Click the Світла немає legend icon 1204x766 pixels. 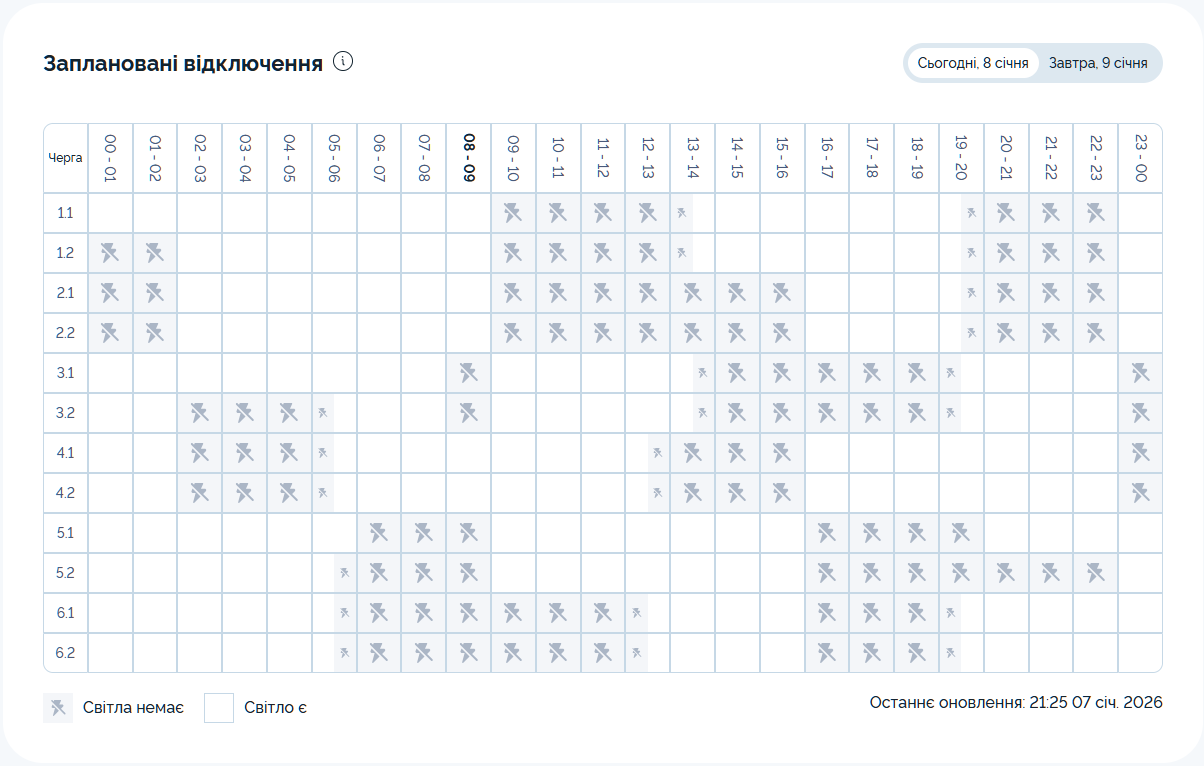(x=58, y=708)
